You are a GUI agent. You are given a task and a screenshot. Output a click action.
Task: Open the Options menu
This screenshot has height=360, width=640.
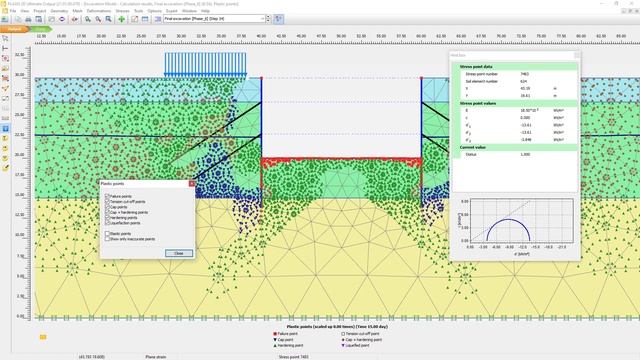click(x=155, y=11)
